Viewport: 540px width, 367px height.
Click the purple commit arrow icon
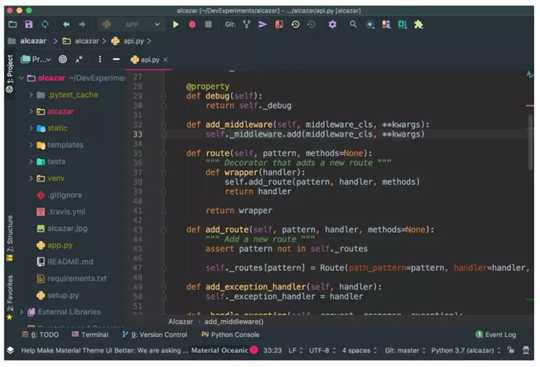[262, 24]
